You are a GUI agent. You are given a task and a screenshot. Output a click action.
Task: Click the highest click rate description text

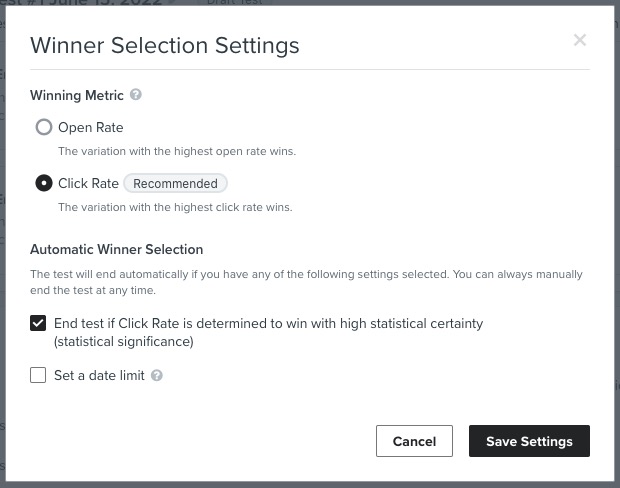tap(175, 208)
